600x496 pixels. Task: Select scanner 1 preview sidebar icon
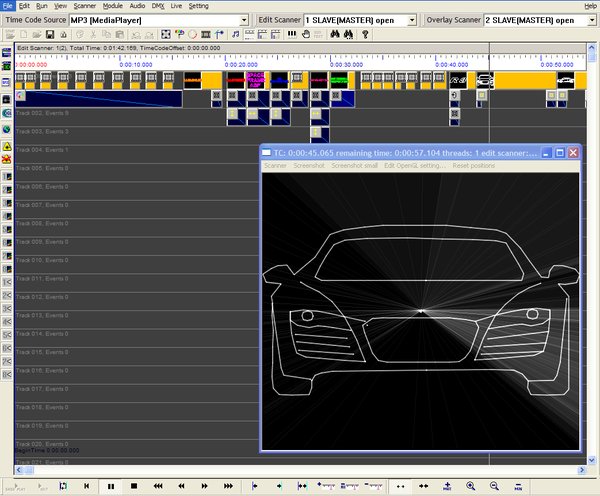point(7,177)
